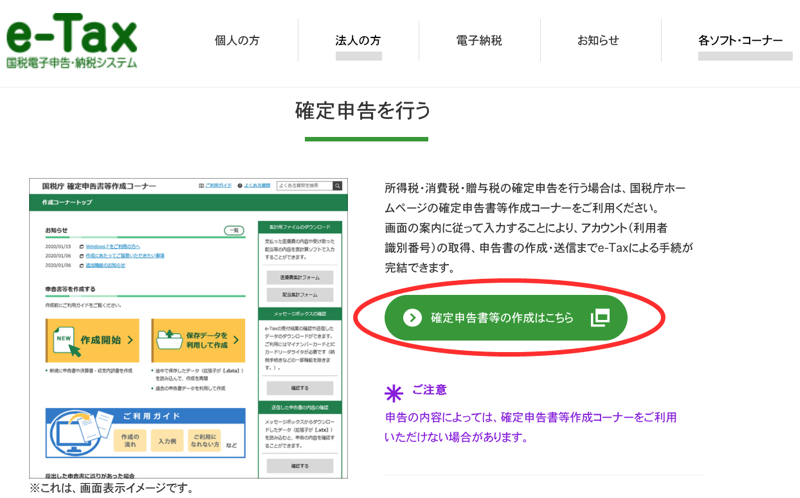800x498 pixels.
Task: Click the search field in preview image
Action: pyautogui.click(x=305, y=186)
